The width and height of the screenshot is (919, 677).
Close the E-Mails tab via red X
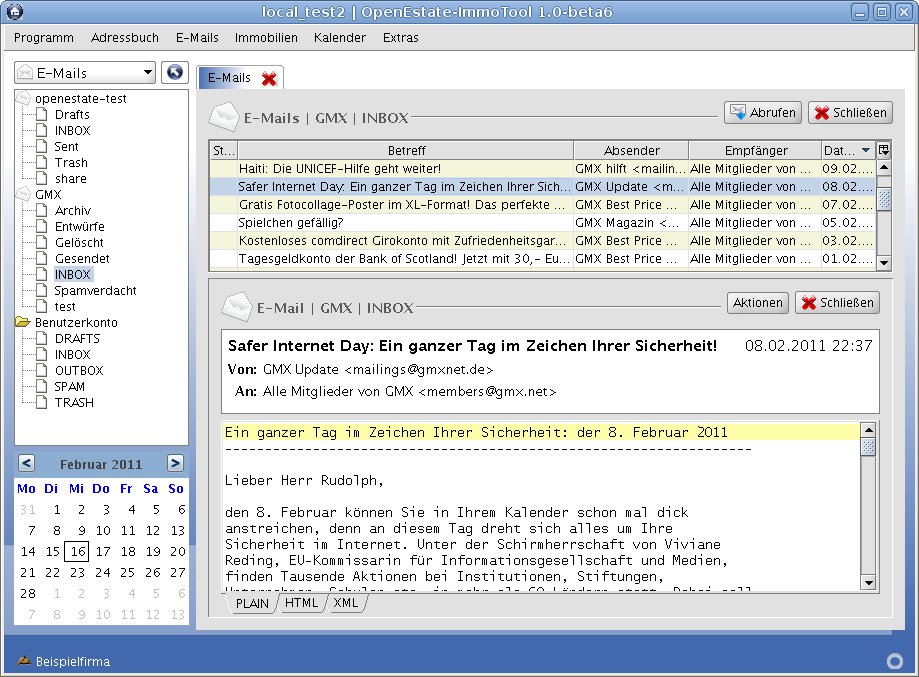point(268,78)
